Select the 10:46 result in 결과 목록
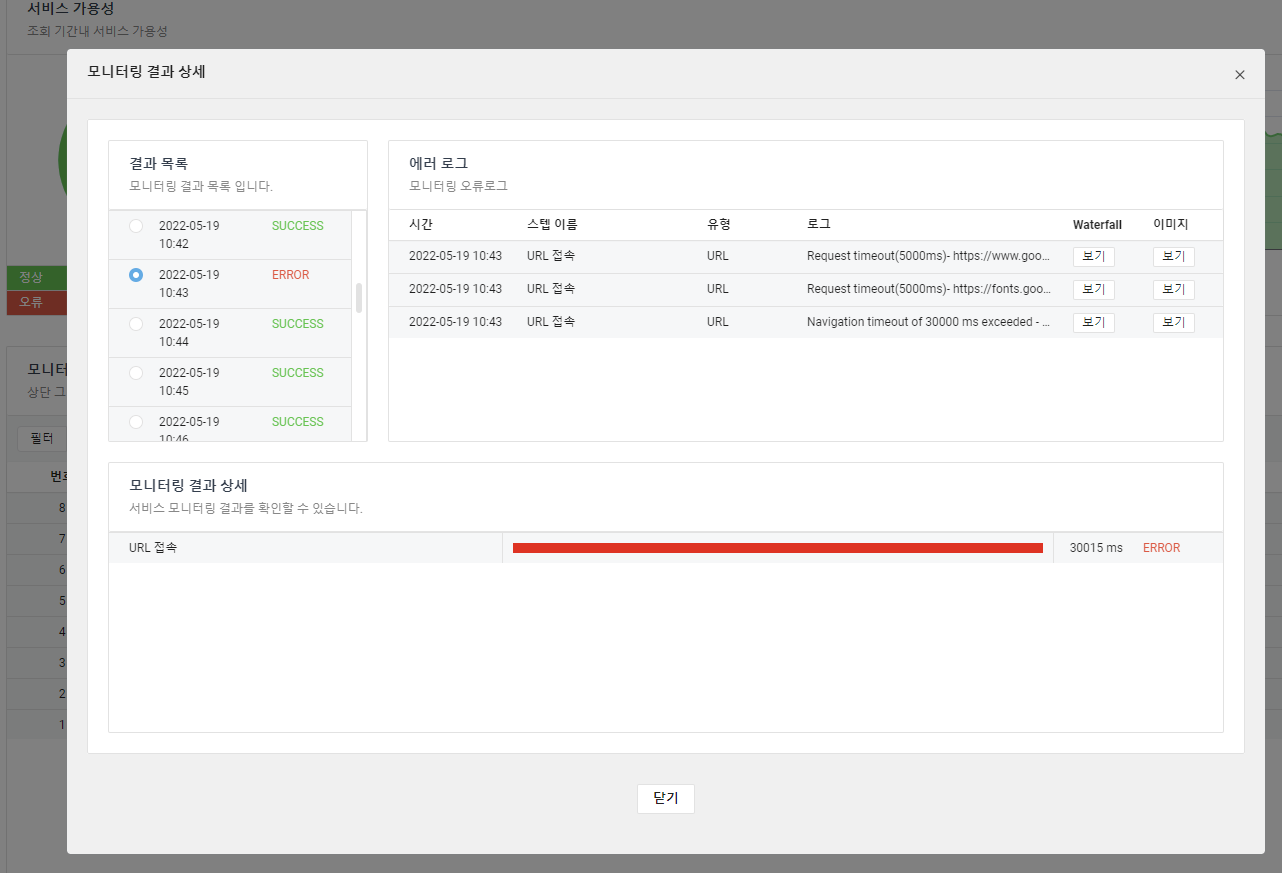The width and height of the screenshot is (1282, 873). pyautogui.click(x=135, y=422)
